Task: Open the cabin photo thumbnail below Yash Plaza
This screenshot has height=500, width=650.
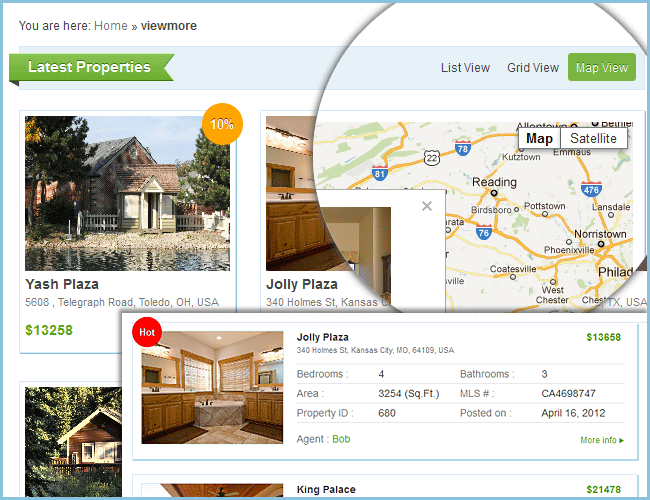Action: click(73, 442)
